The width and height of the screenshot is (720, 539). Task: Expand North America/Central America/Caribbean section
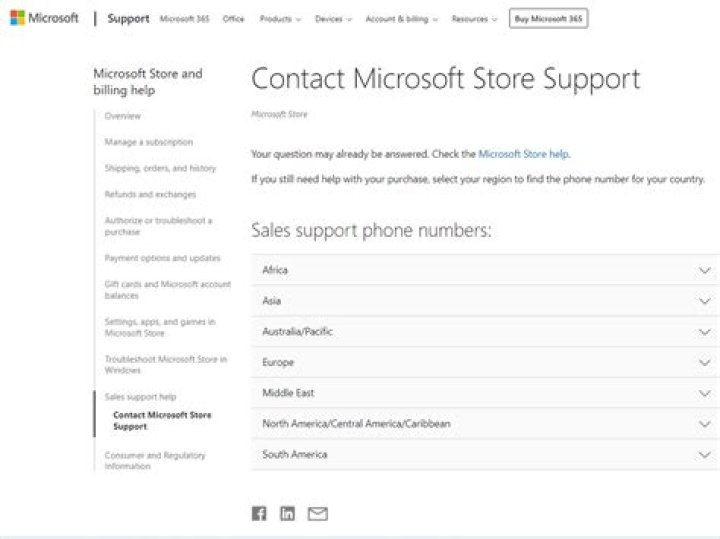click(485, 424)
